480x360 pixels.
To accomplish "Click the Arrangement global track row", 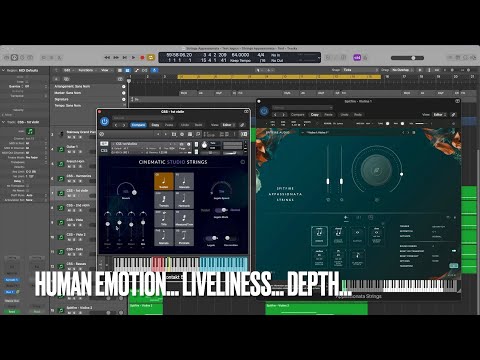I will coord(90,86).
